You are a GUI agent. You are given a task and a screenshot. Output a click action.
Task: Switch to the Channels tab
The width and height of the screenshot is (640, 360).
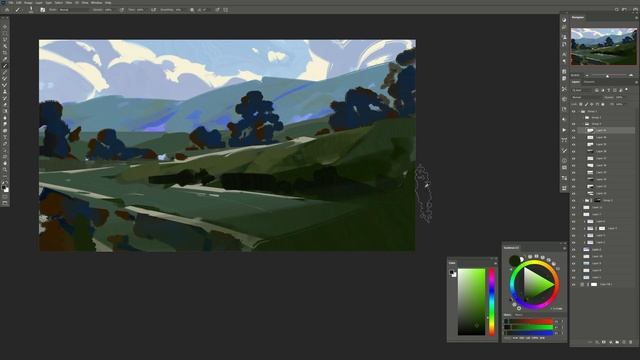tap(589, 82)
